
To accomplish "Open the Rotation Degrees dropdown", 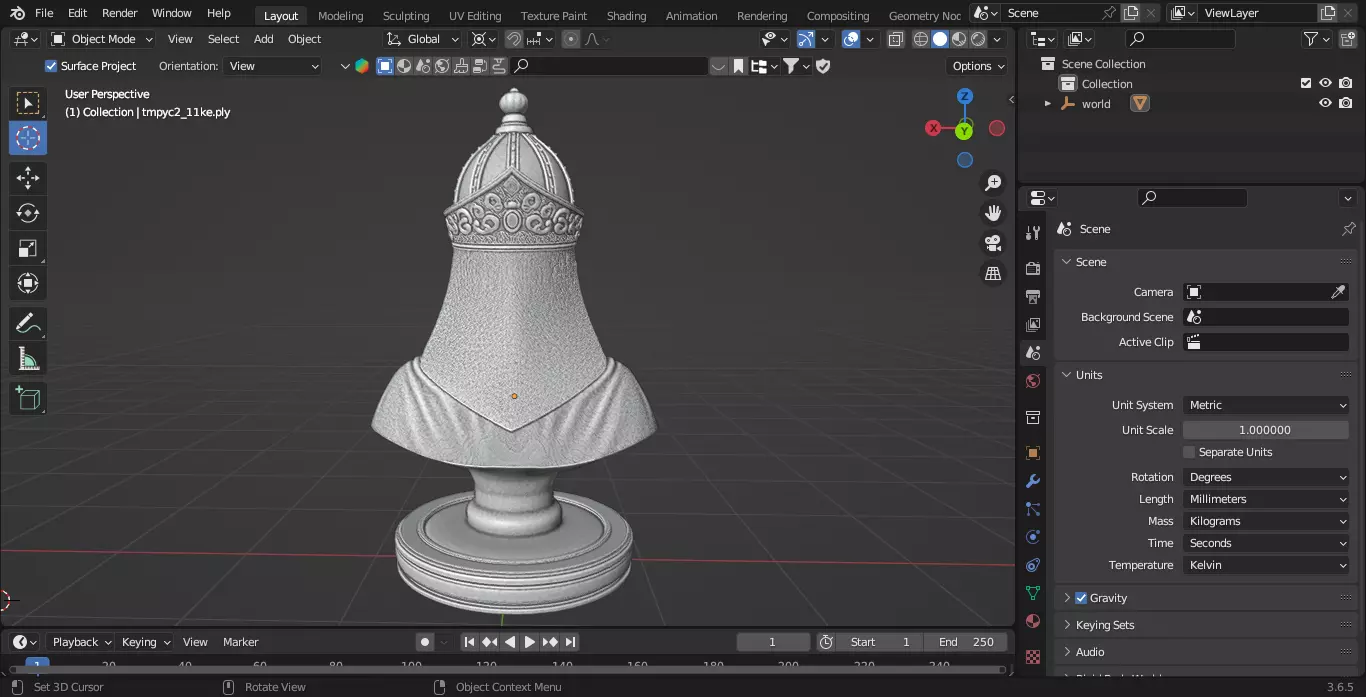I will point(1266,477).
